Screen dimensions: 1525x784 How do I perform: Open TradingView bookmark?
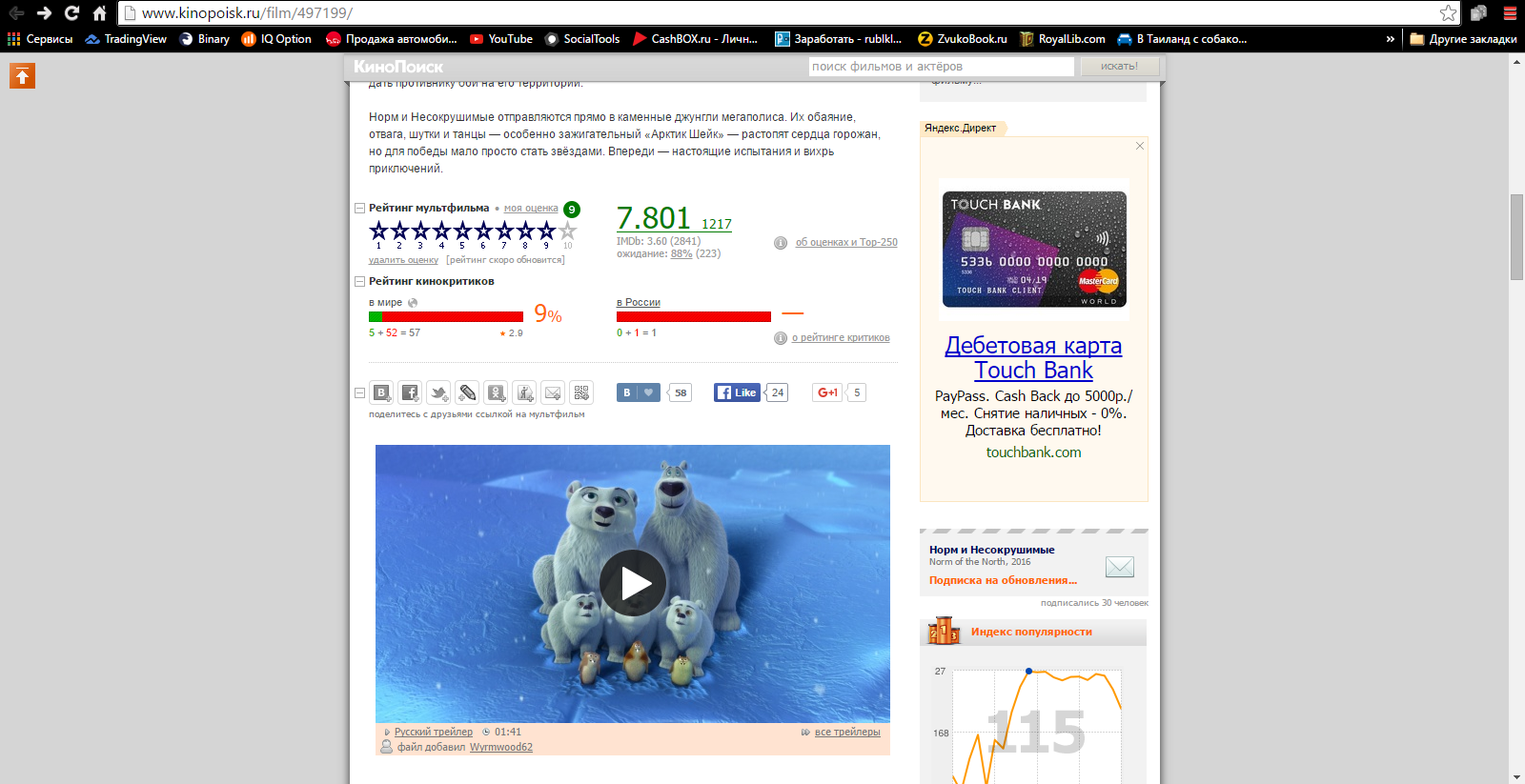126,39
